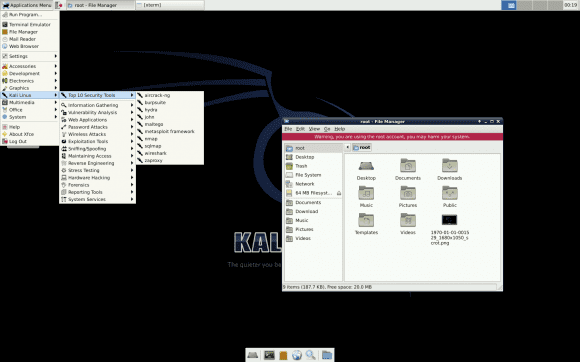Open the Edit menu in File Manager
Viewport: 580px width, 362px height.
coord(300,129)
